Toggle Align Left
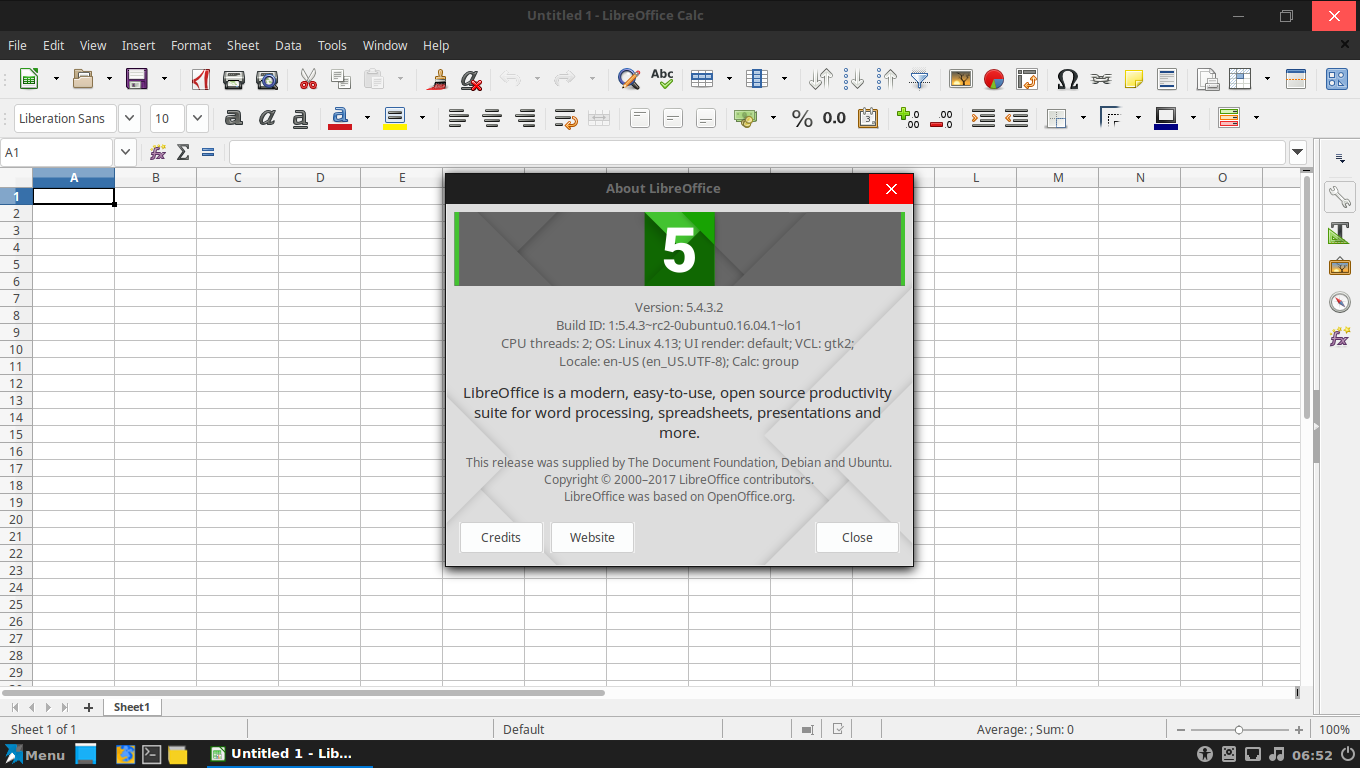The height and width of the screenshot is (768, 1360). (458, 118)
